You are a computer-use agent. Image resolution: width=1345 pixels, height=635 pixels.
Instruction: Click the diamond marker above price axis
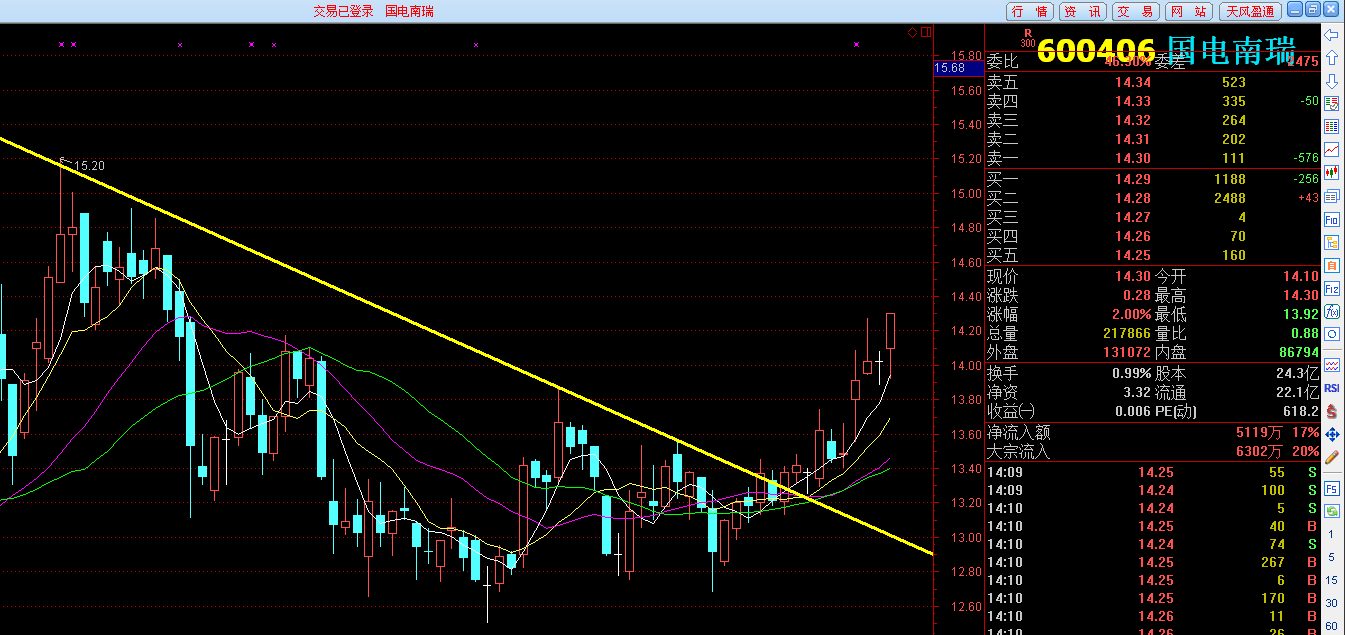912,33
